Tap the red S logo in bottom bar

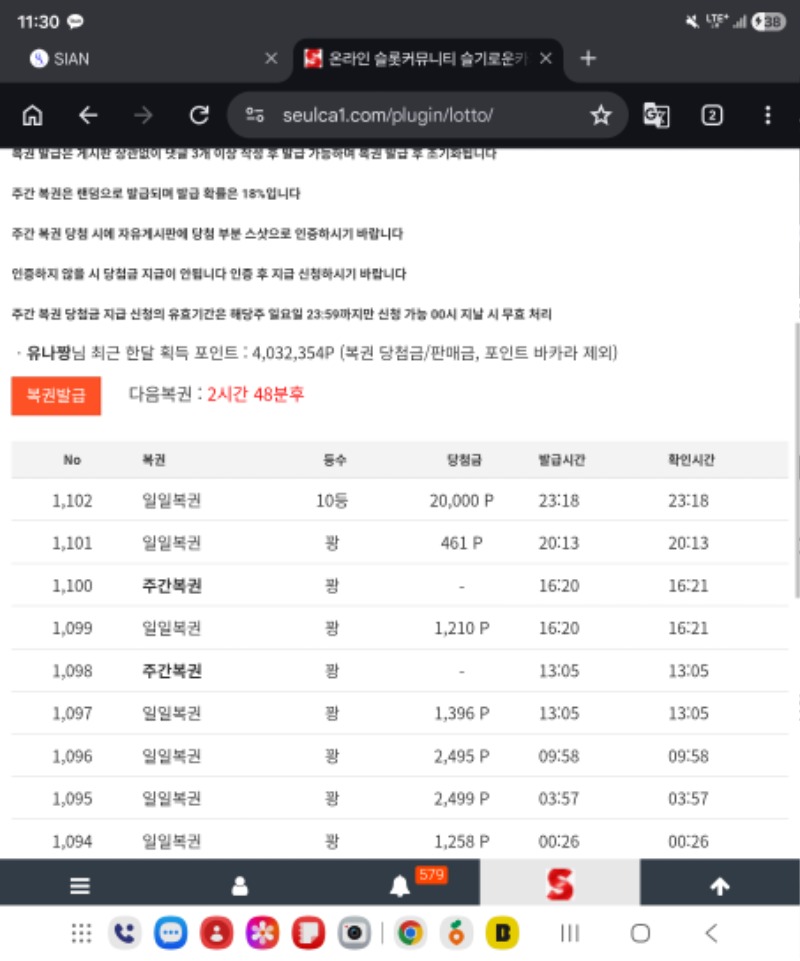(x=560, y=884)
